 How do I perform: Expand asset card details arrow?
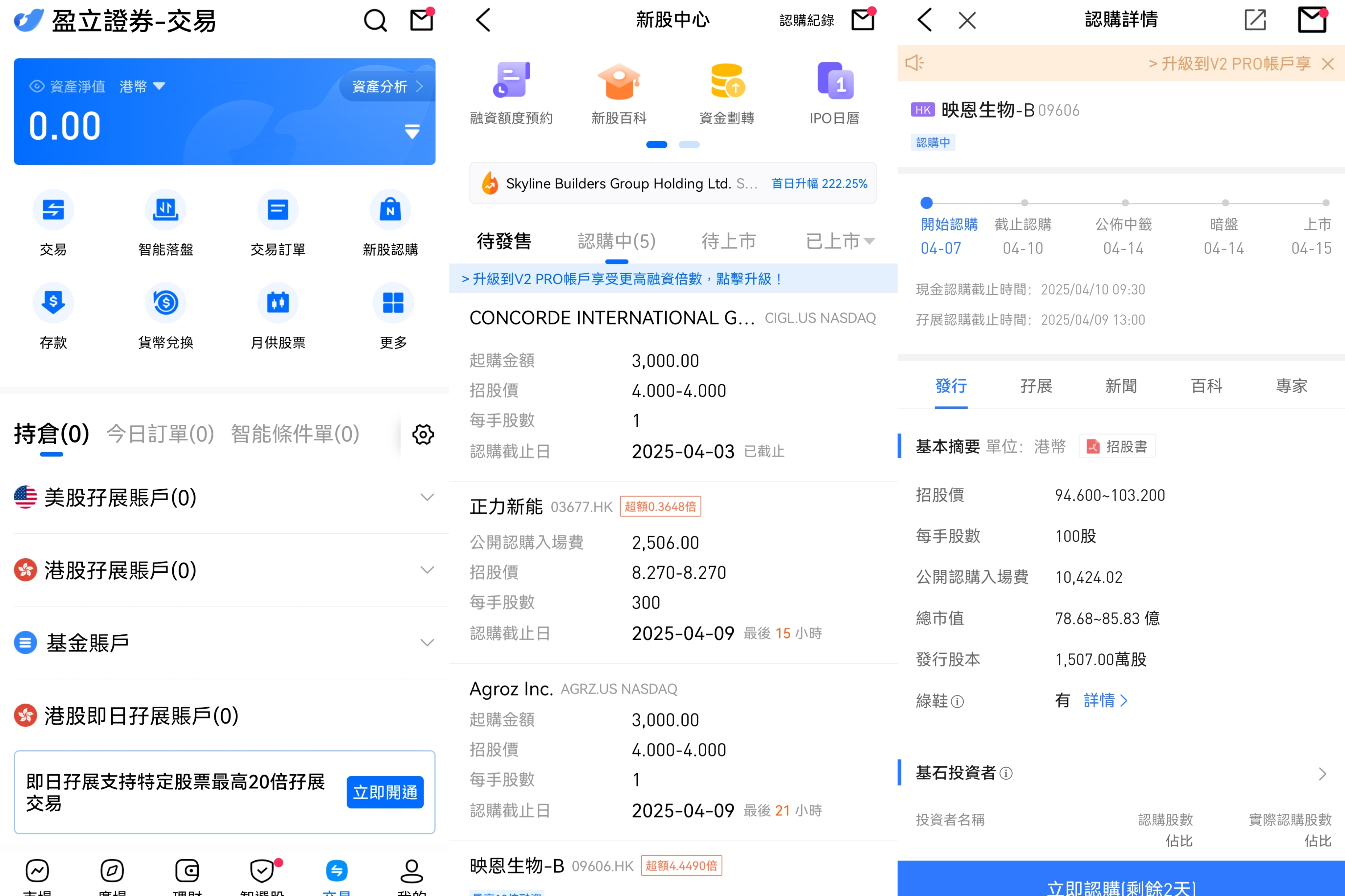(x=412, y=132)
